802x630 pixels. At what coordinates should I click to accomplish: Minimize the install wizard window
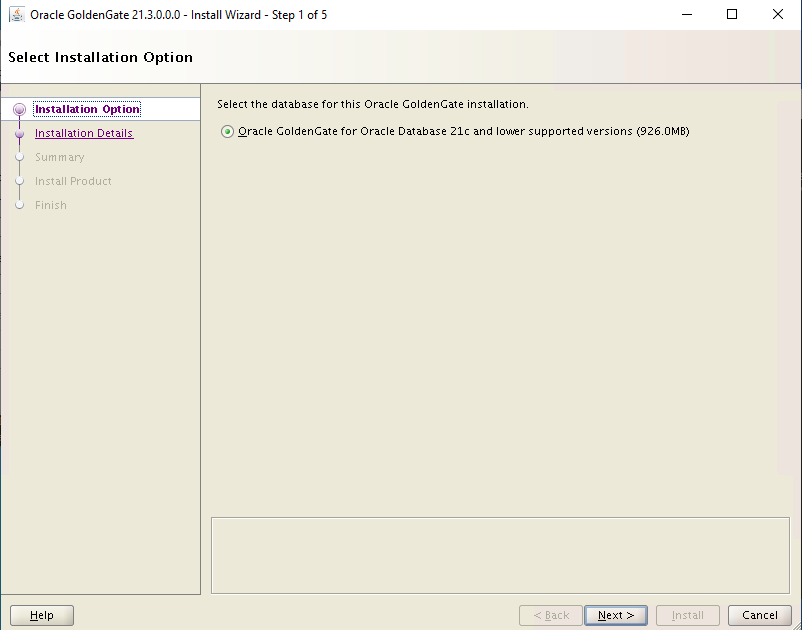(687, 14)
